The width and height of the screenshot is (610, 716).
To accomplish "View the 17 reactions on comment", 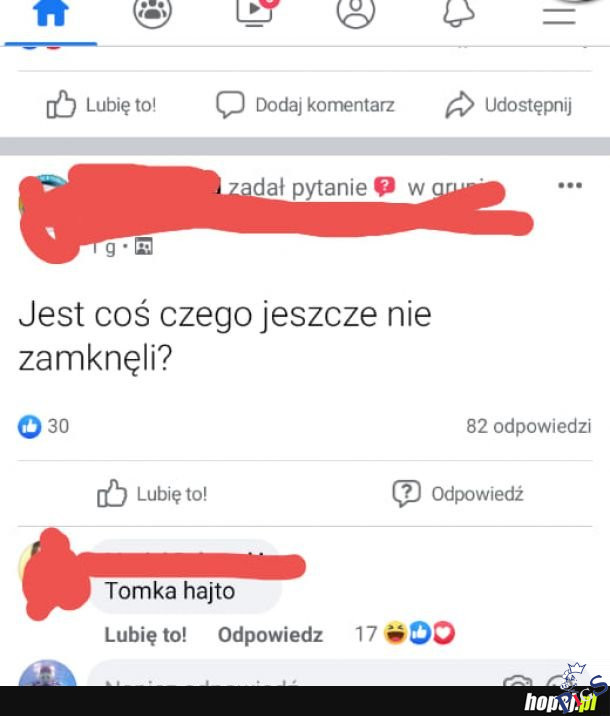I will (x=405, y=634).
